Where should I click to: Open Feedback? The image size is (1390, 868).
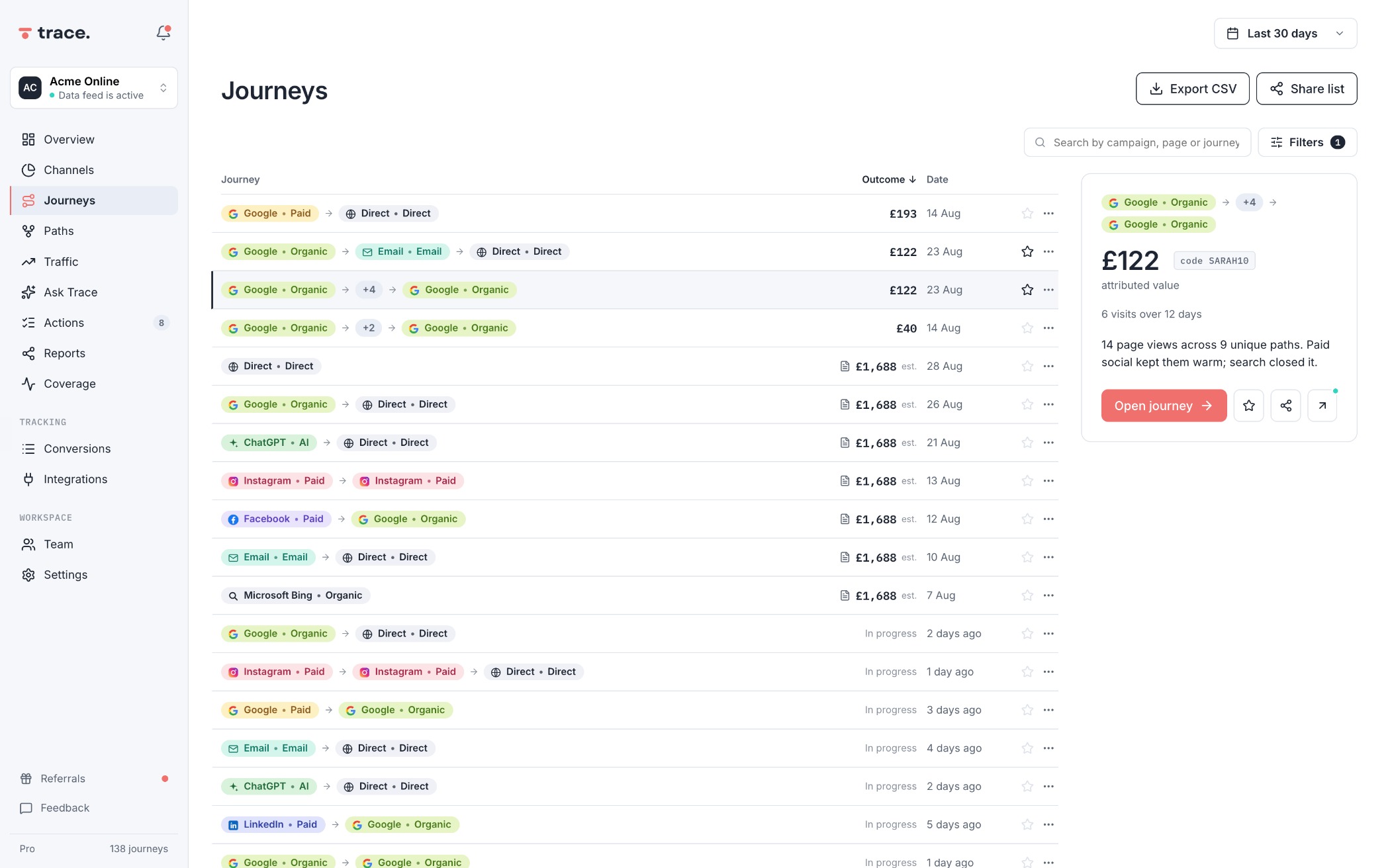click(x=94, y=808)
